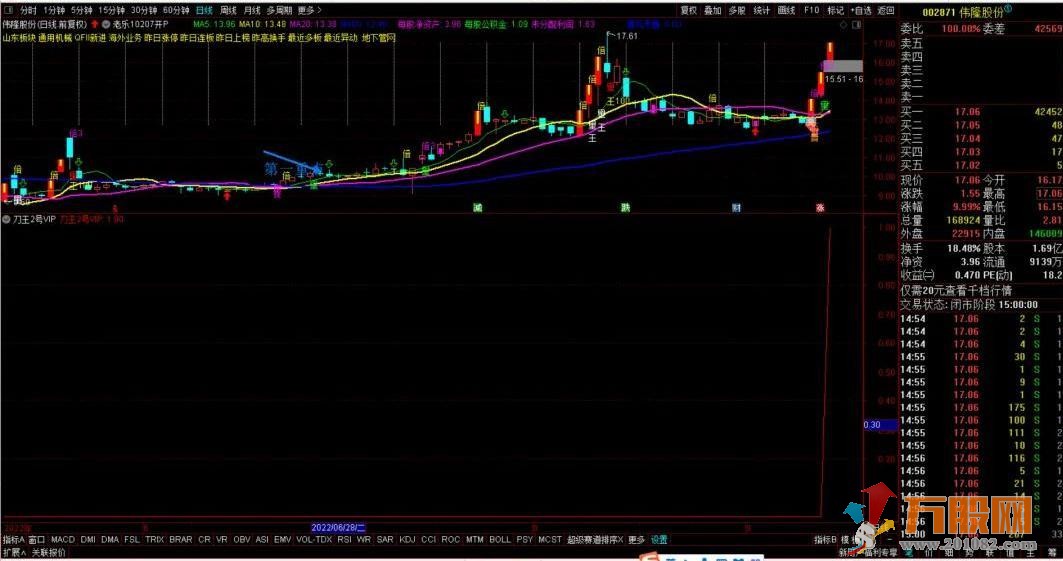Screen dimensions: 1063x561
Task: Switch to 月线 monthly chart
Action: pos(252,10)
